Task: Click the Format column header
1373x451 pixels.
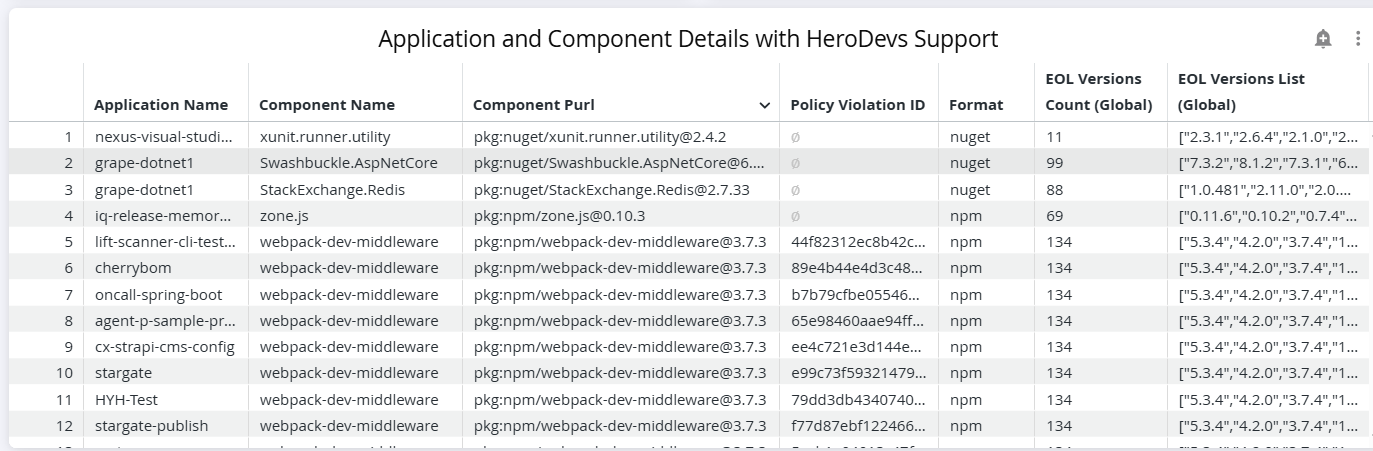Action: tap(976, 105)
